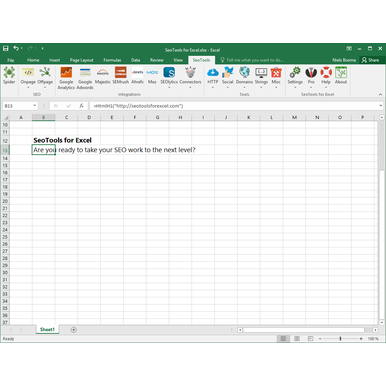Image resolution: width=386 pixels, height=386 pixels.
Task: Expand the formula bar
Action: click(381, 106)
